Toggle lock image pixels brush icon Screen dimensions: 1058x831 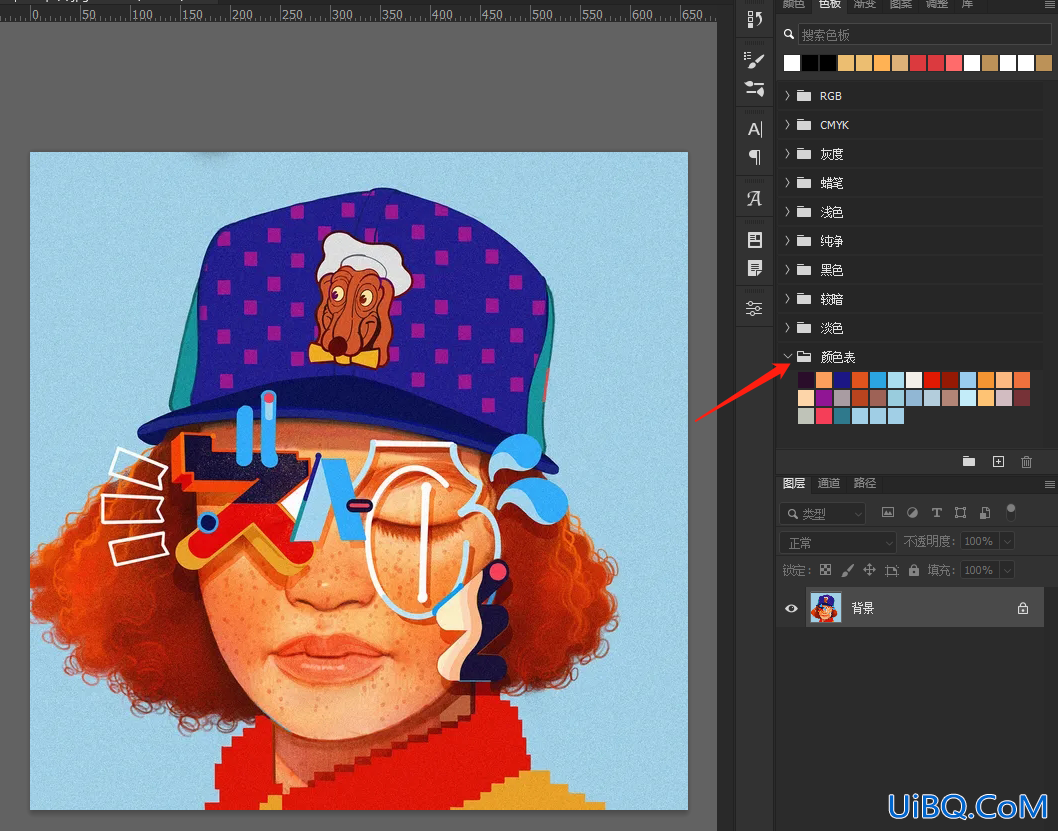pos(847,570)
